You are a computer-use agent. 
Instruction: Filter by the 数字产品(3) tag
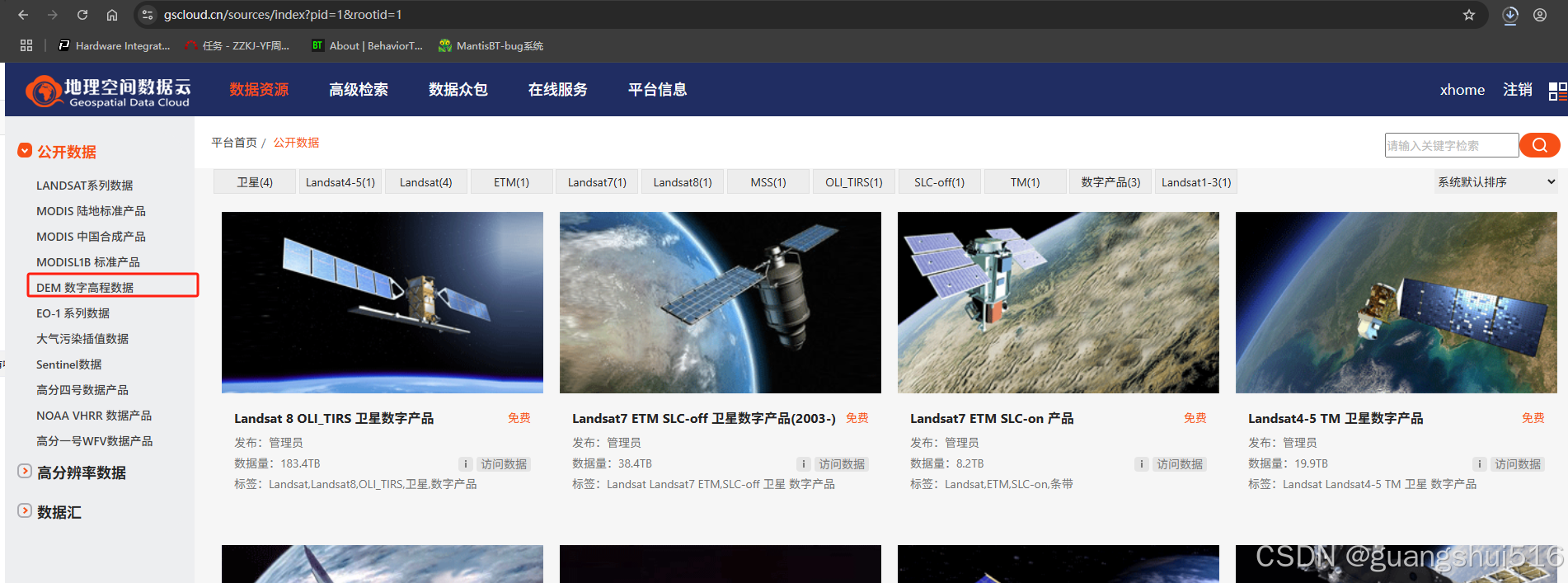[1111, 182]
